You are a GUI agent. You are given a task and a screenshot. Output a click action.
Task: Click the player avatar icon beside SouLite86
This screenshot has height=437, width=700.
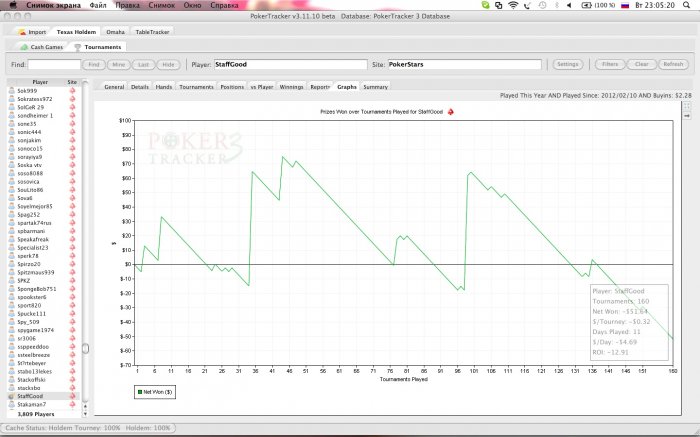(12, 190)
